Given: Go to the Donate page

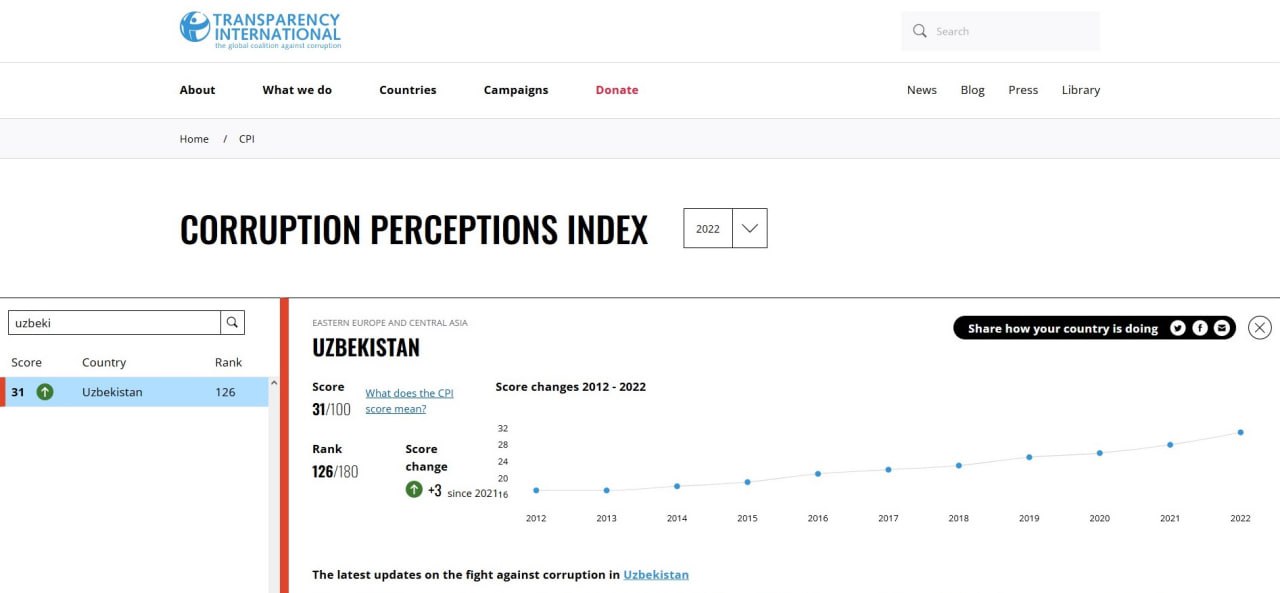Looking at the screenshot, I should [617, 90].
